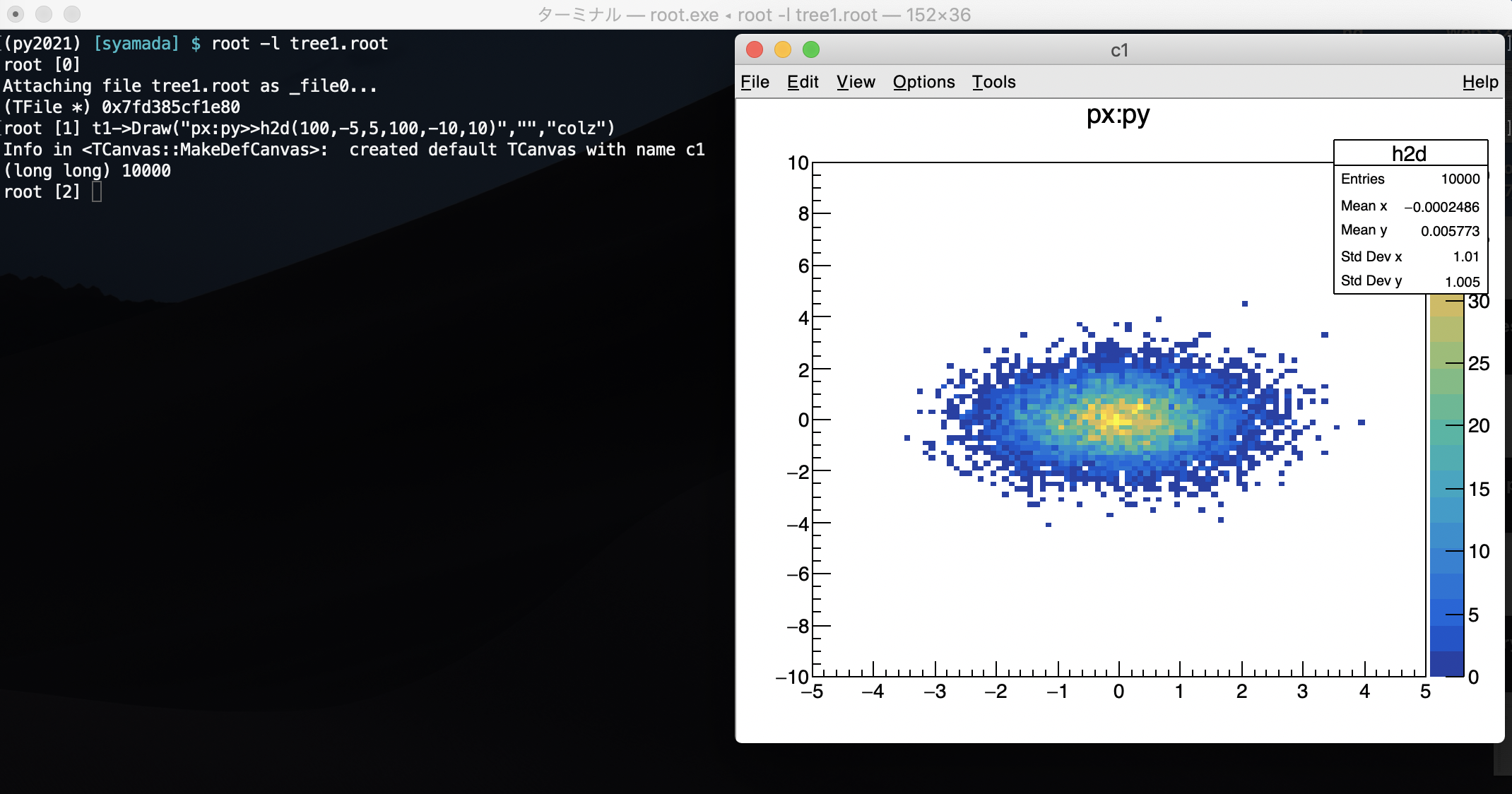Click the Entries row in stats box
This screenshot has width=1512, height=794.
click(1410, 179)
